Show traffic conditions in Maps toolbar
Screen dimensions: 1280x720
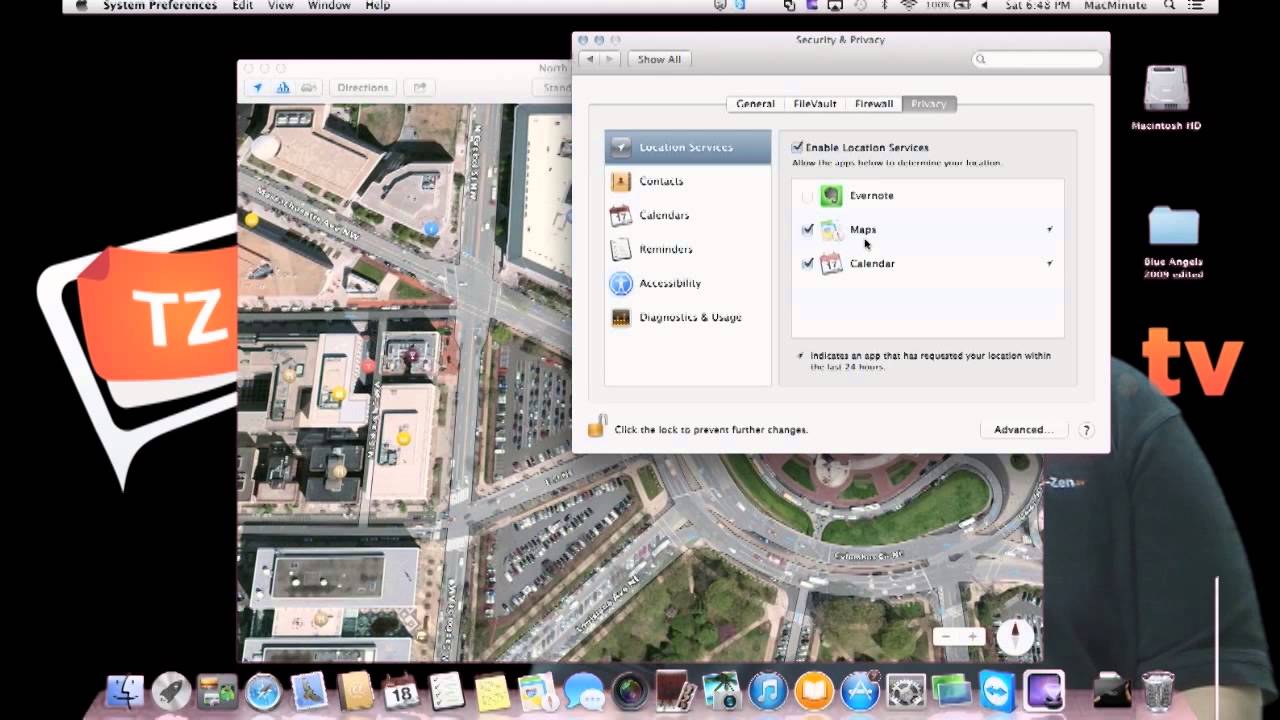click(308, 88)
